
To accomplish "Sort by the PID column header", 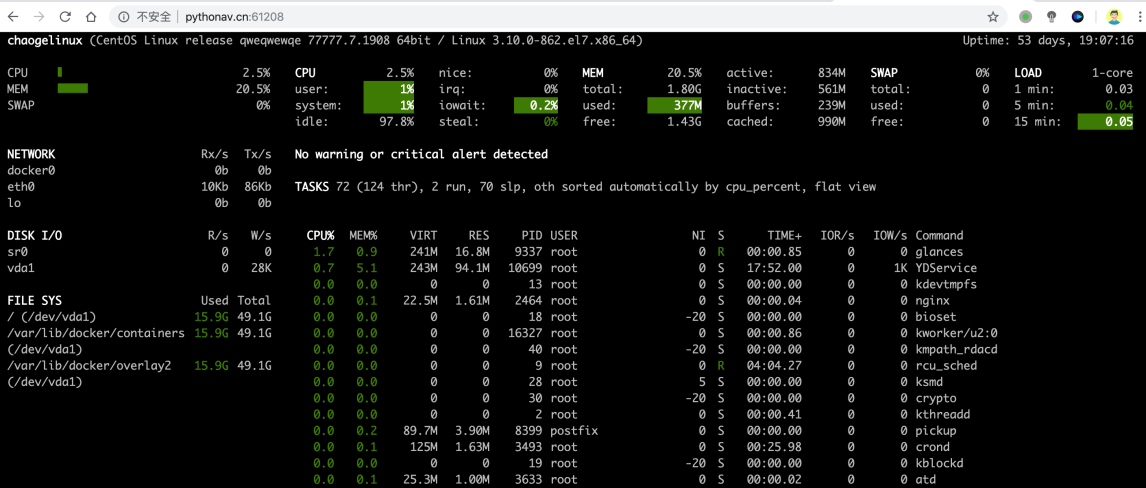I will (531, 235).
